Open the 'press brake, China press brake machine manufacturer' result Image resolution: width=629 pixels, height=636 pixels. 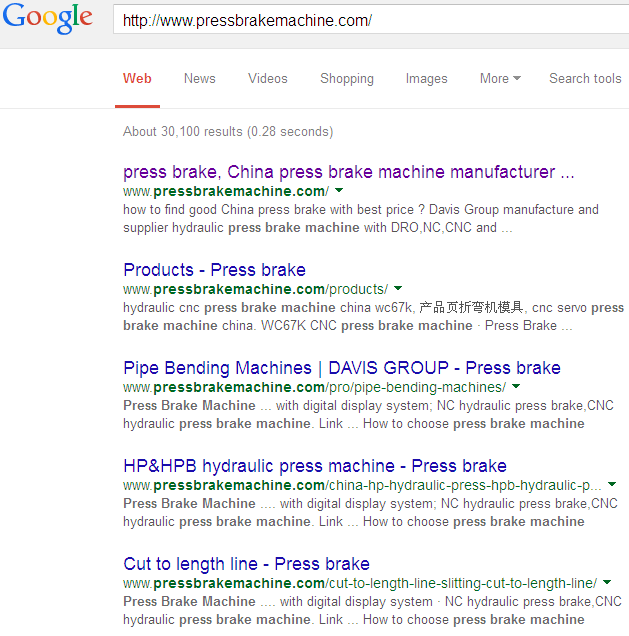(x=349, y=172)
